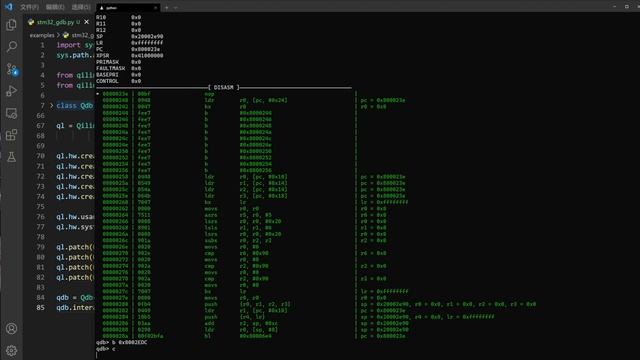The image size is (640, 360).
Task: Click the LR register value 0xffffffff
Action: (x=147, y=43)
